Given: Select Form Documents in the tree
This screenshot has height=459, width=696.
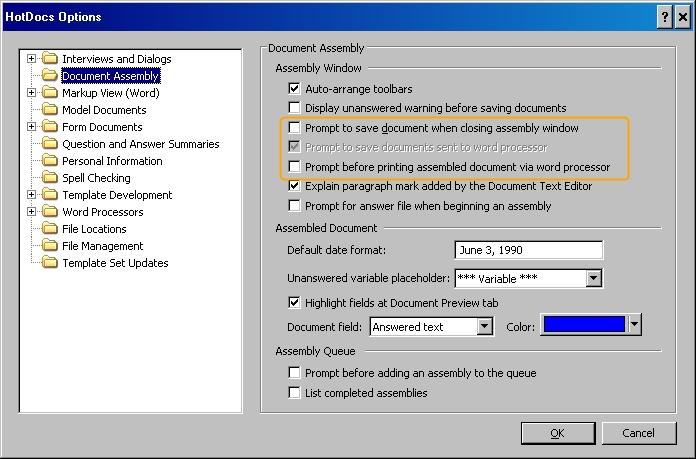Looking at the screenshot, I should tap(102, 127).
